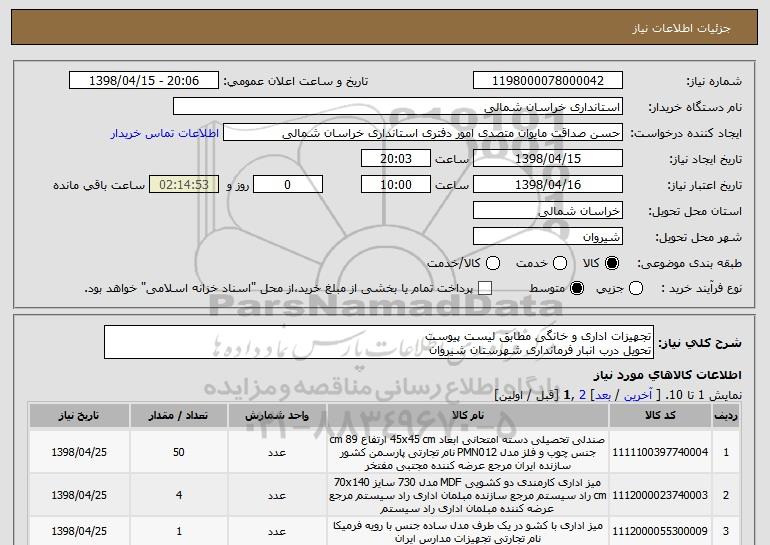
Task: Click the تاریخ ایجاد نیاز date field
Action: [548, 159]
